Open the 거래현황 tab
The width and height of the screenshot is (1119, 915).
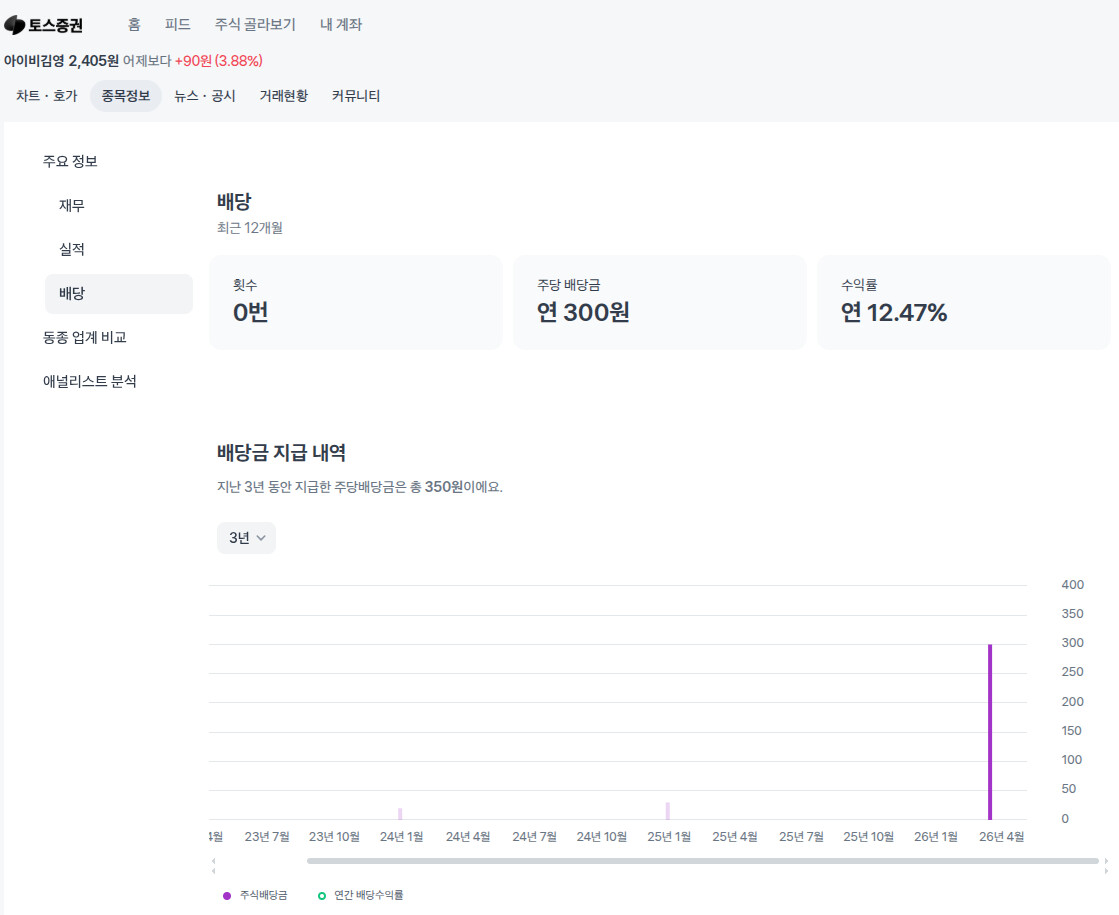(x=284, y=96)
